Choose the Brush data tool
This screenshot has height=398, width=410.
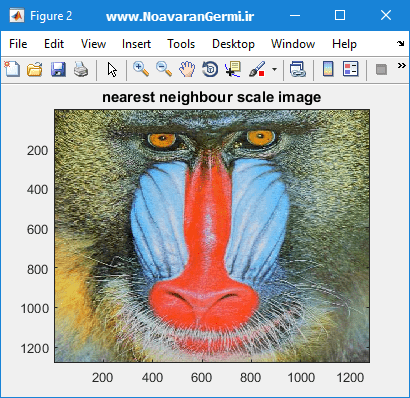point(257,69)
